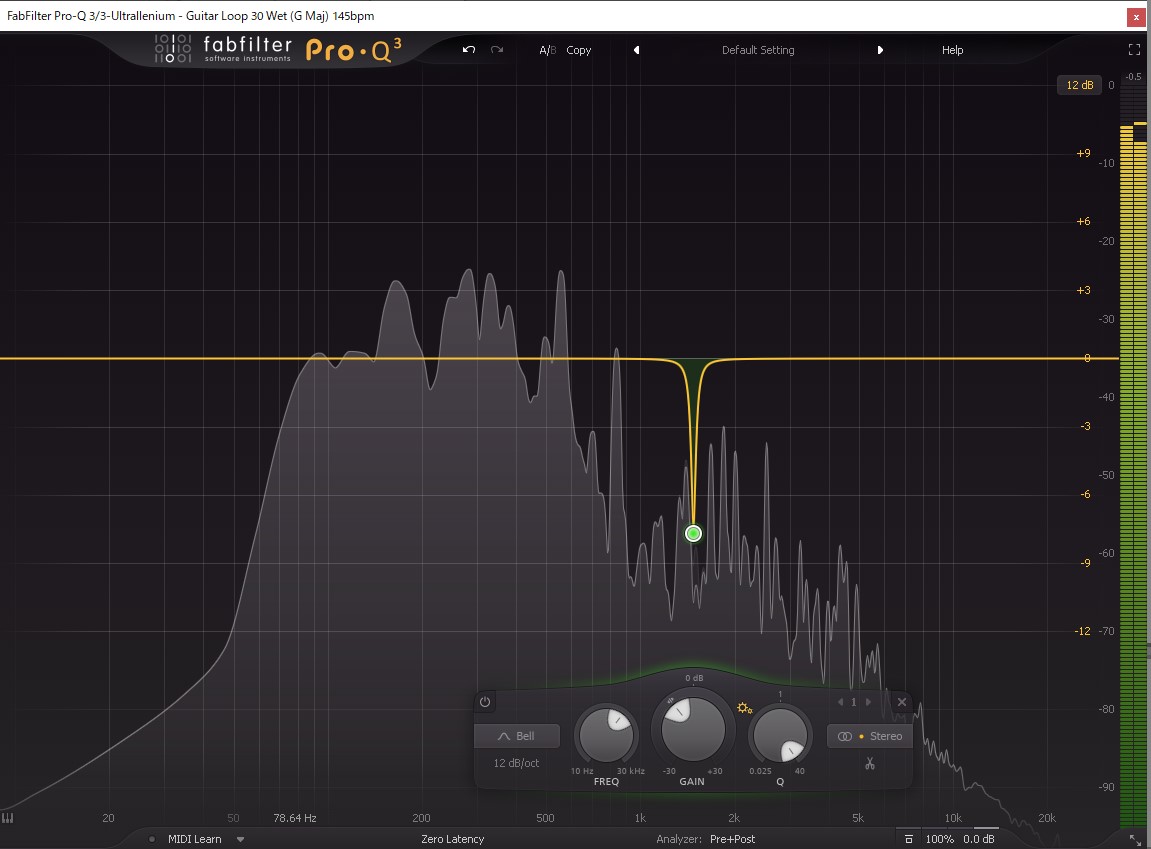Toggle the band power button
1151x849 pixels.
point(484,702)
